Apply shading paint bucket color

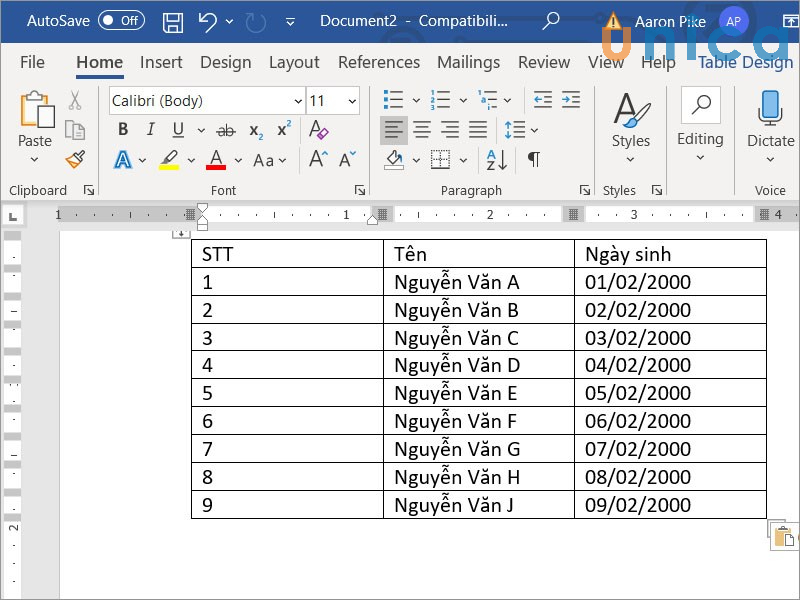click(394, 160)
